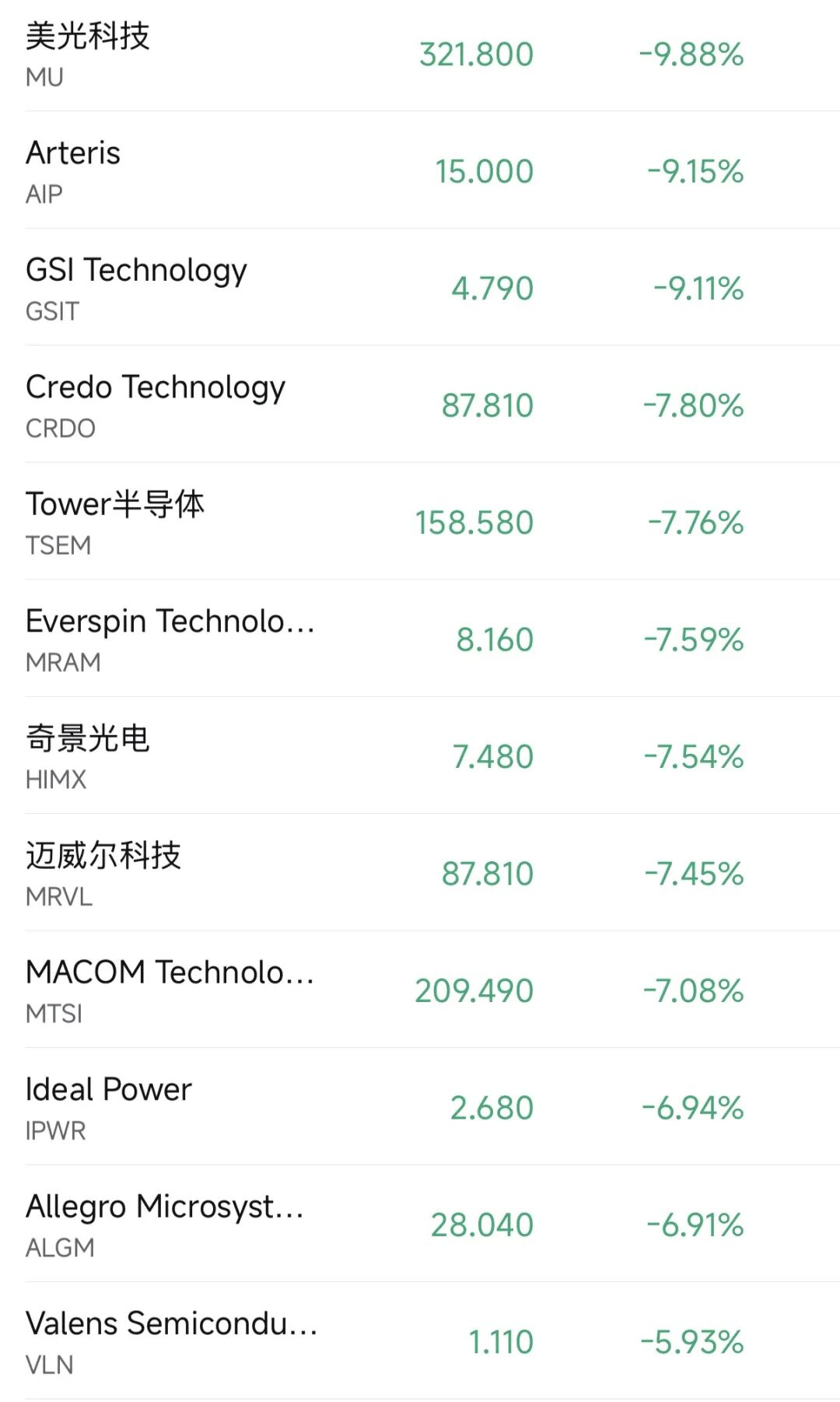This screenshot has height=1402, width=840.
Task: Tap the 奇景光电 stock name
Action: click(x=87, y=738)
